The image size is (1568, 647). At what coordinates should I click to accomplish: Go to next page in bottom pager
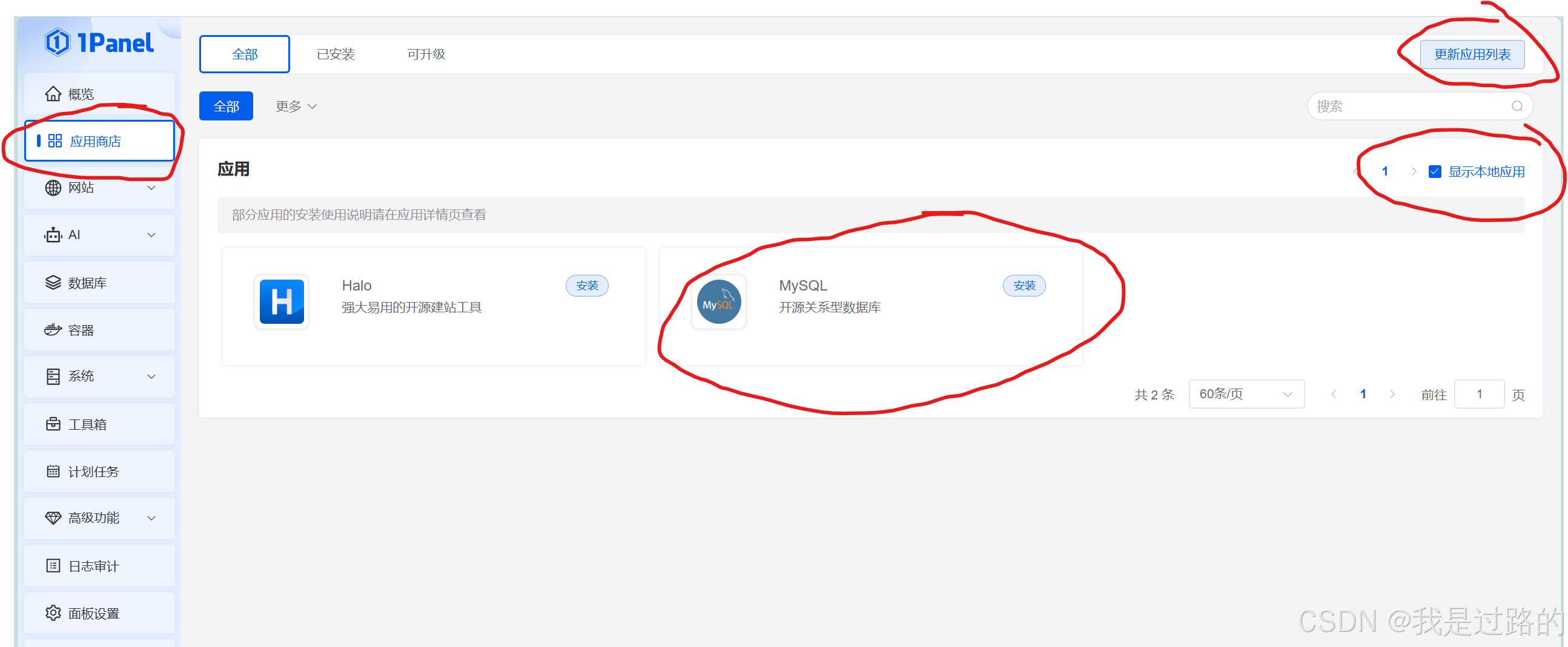[1392, 394]
